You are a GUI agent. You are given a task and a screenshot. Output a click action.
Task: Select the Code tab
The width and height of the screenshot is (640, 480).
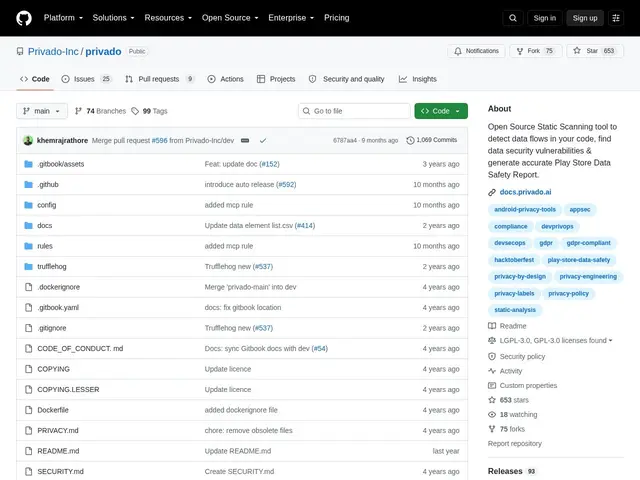(35, 79)
